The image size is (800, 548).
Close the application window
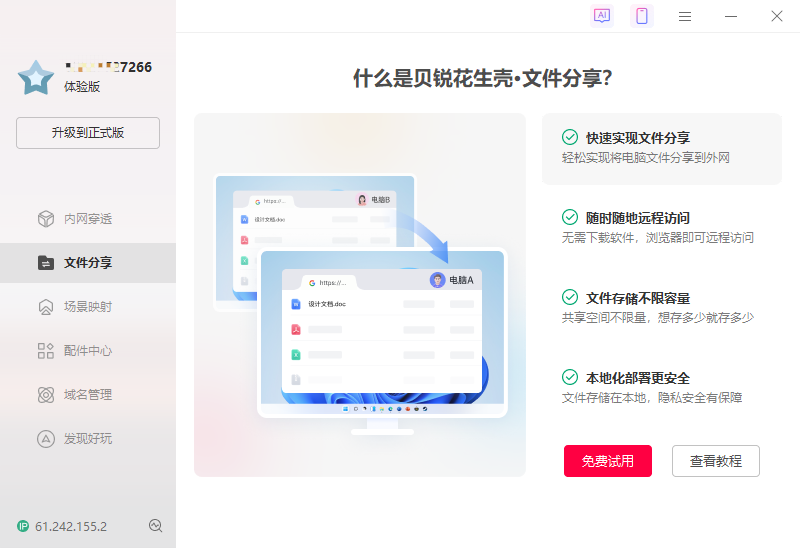pos(777,16)
